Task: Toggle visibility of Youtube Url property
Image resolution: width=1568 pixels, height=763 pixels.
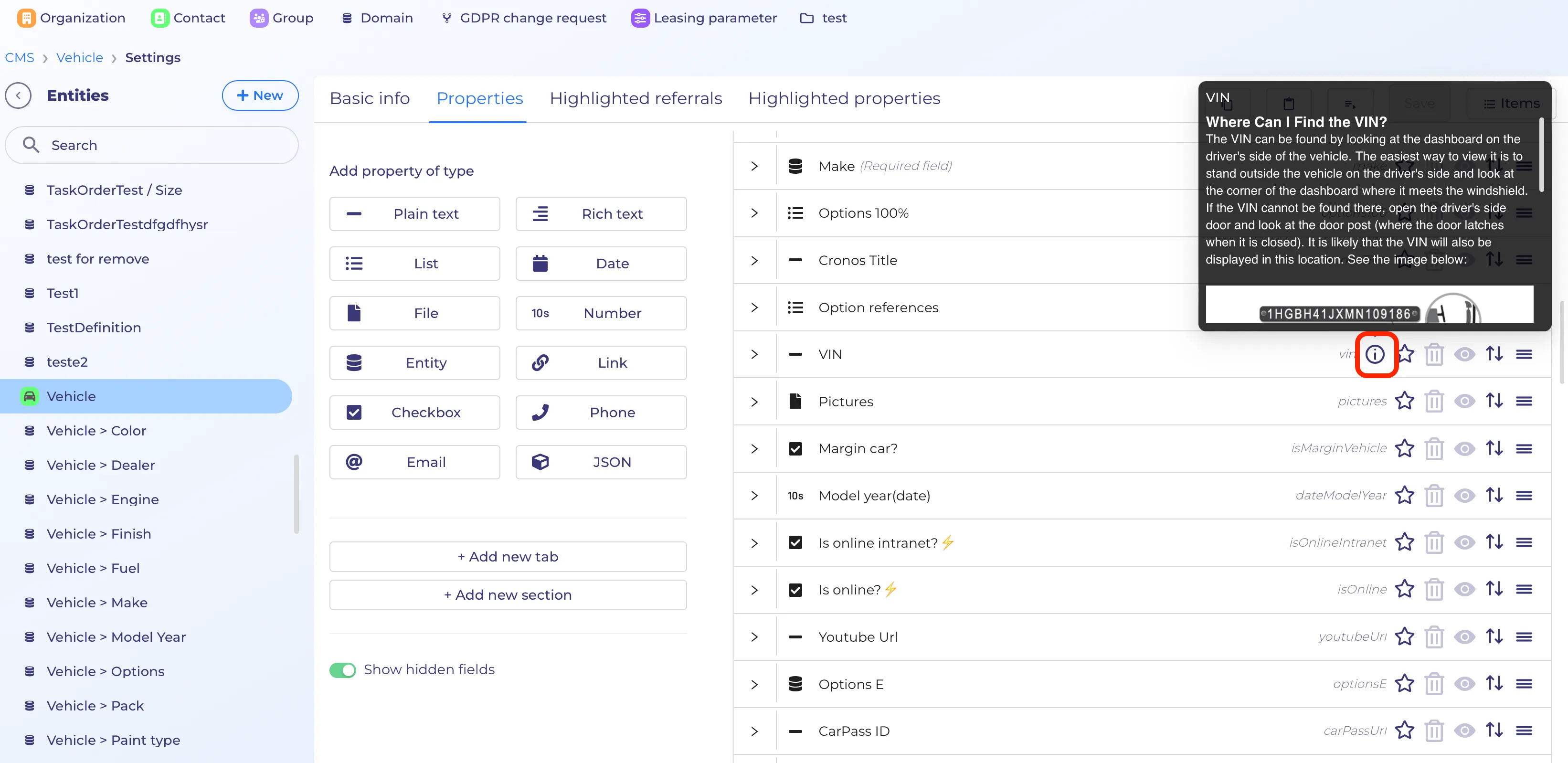Action: [1464, 637]
